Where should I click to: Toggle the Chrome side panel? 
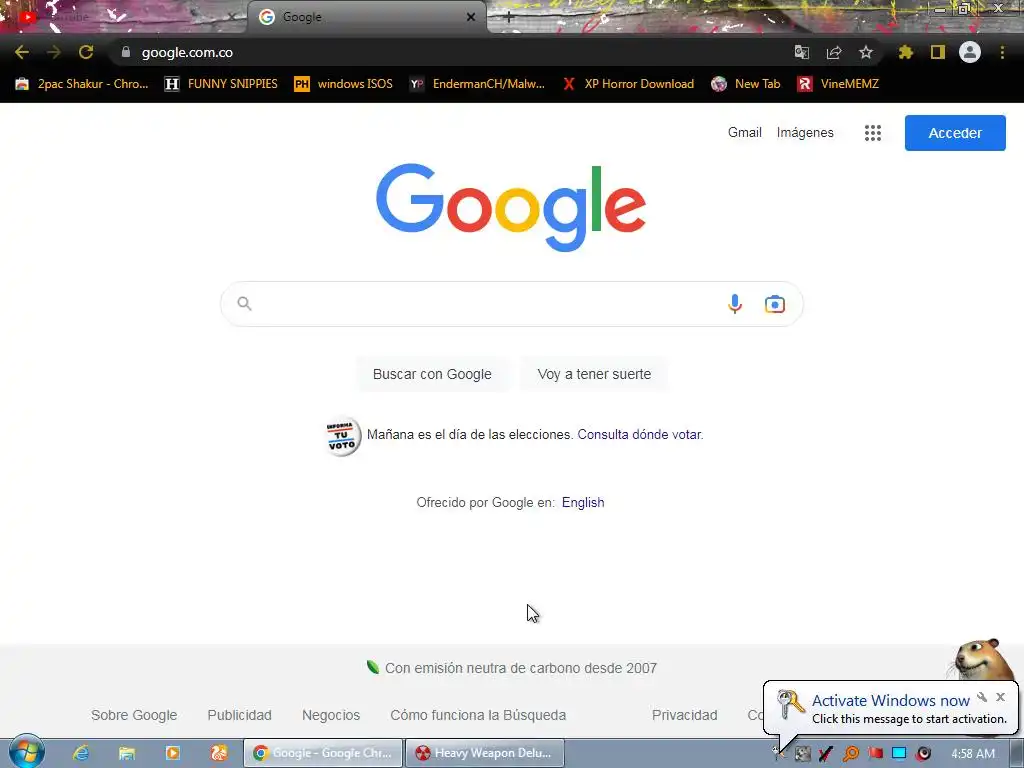(x=938, y=52)
